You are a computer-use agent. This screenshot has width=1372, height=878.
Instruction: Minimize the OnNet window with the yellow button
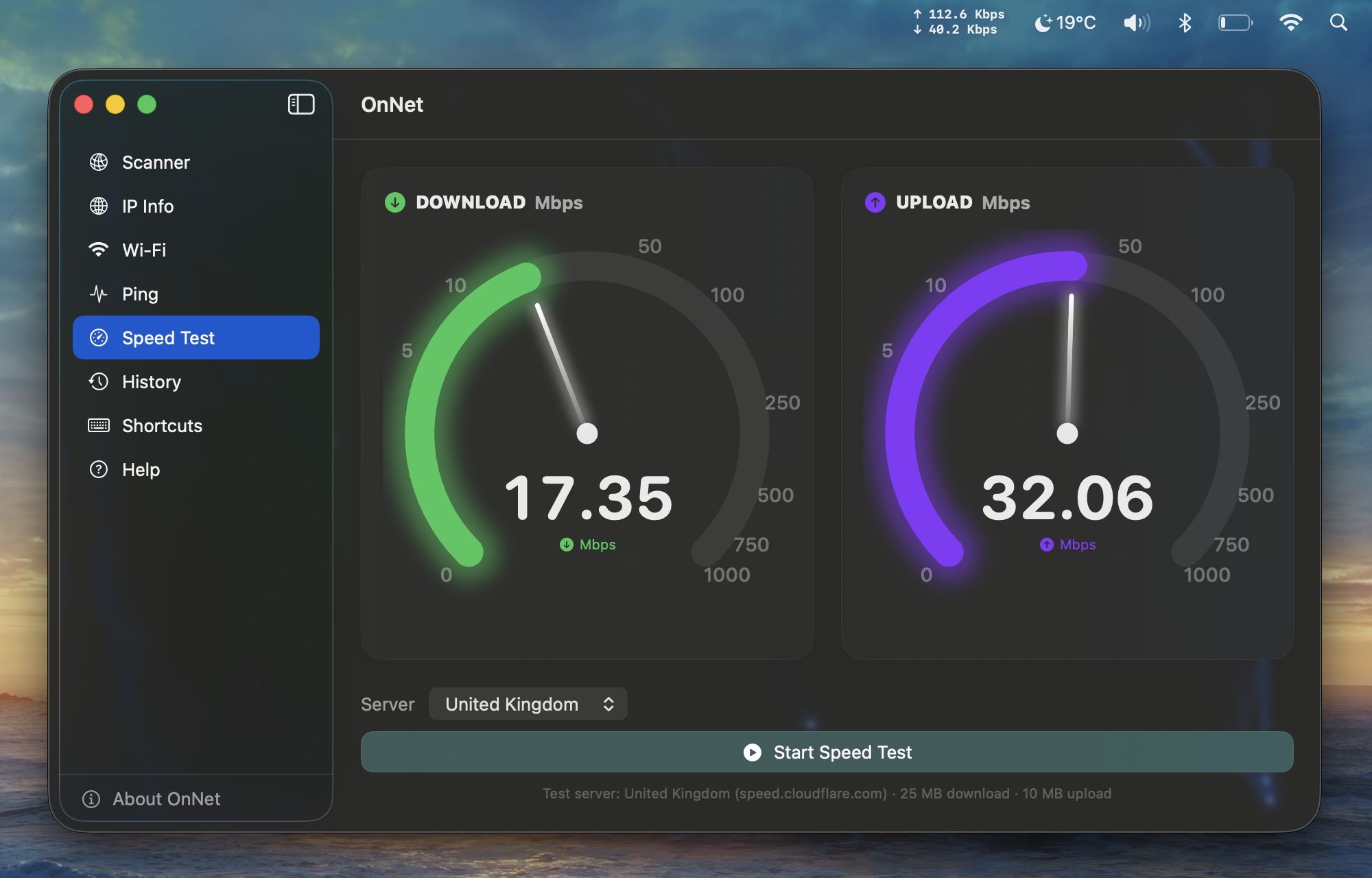(x=115, y=104)
